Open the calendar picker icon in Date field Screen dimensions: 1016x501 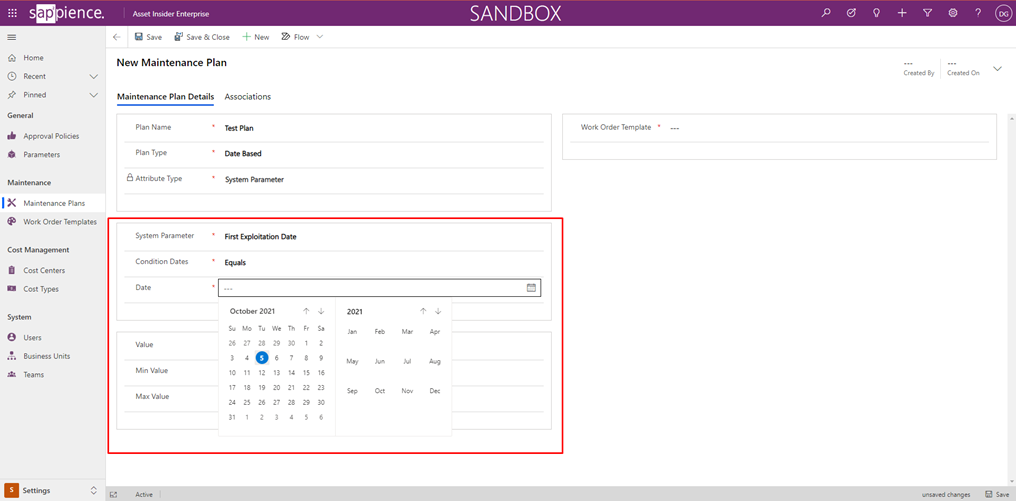(531, 288)
